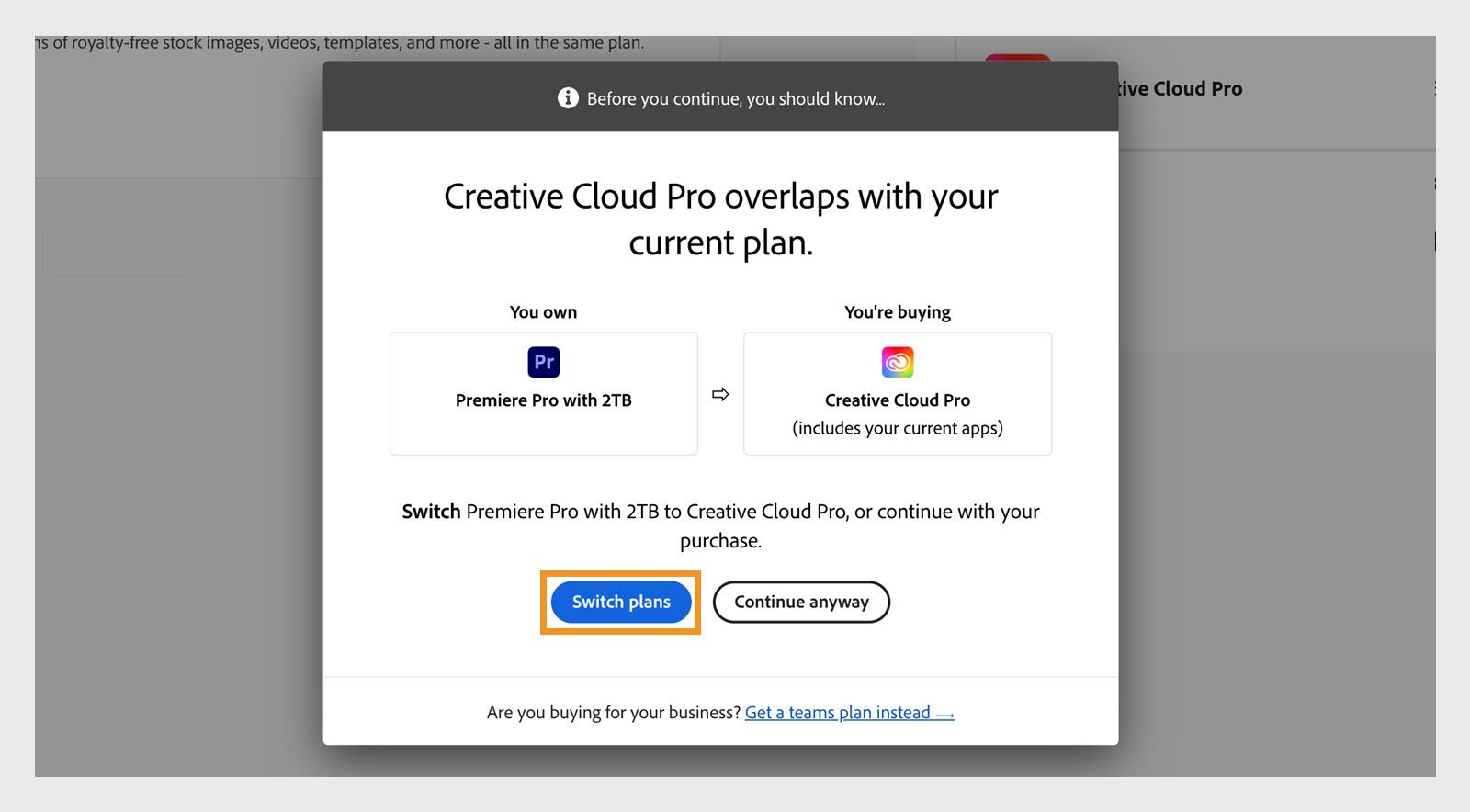Select the Premiere Pro with 2TB plan name
Screen dimensions: 1470x812
544,400
